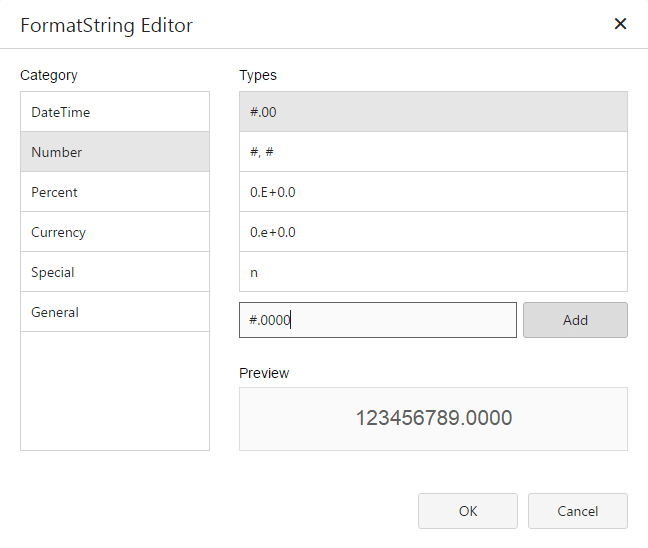Choose the "#, #" format type
This screenshot has width=648, height=548.
433,152
